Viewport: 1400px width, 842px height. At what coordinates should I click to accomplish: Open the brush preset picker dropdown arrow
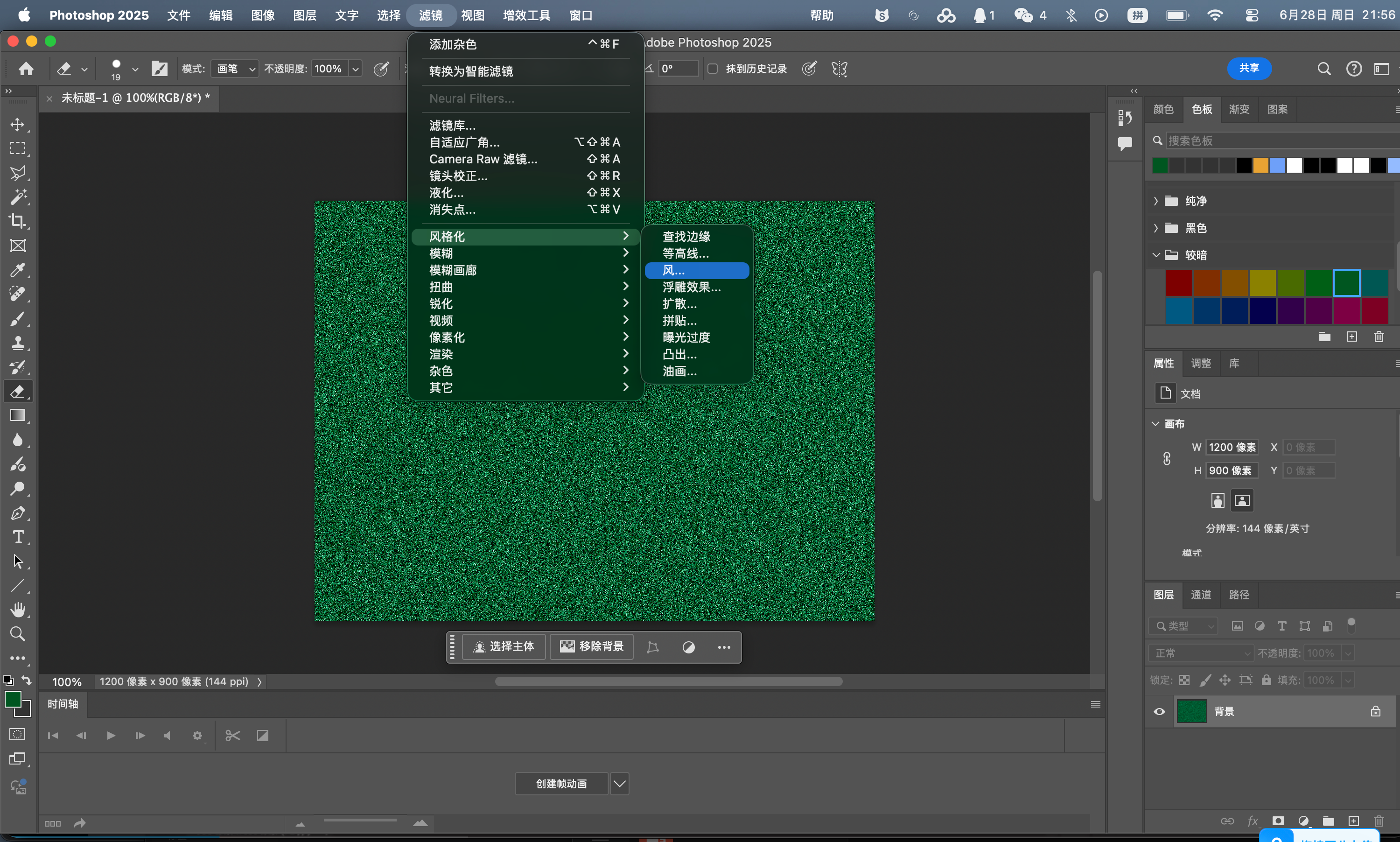coord(135,69)
